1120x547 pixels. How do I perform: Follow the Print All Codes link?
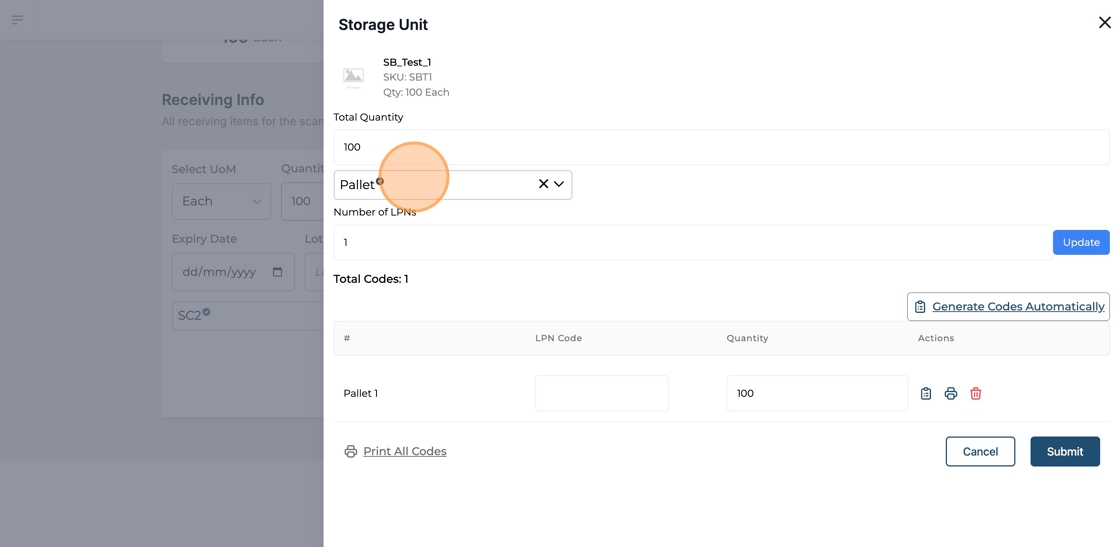tap(404, 452)
